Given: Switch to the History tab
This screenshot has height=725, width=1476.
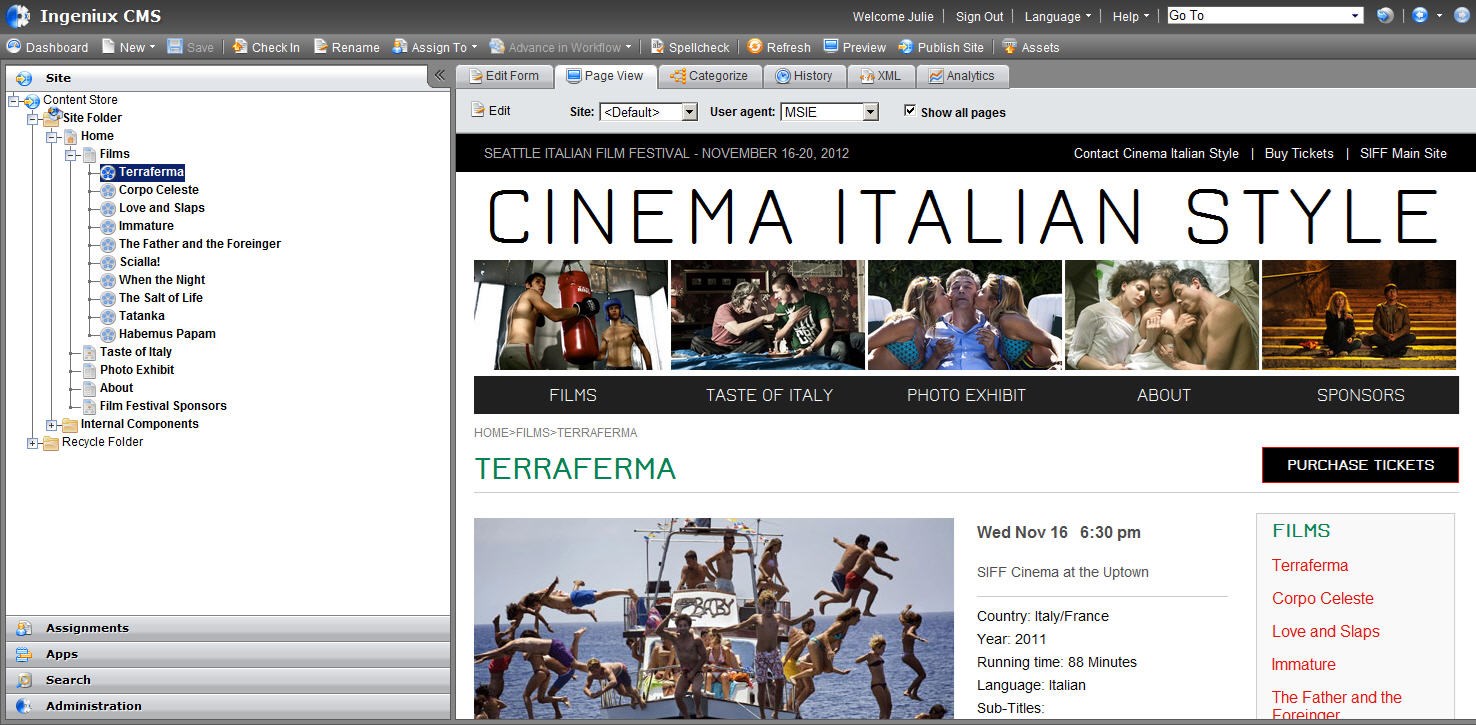Looking at the screenshot, I should [x=804, y=76].
